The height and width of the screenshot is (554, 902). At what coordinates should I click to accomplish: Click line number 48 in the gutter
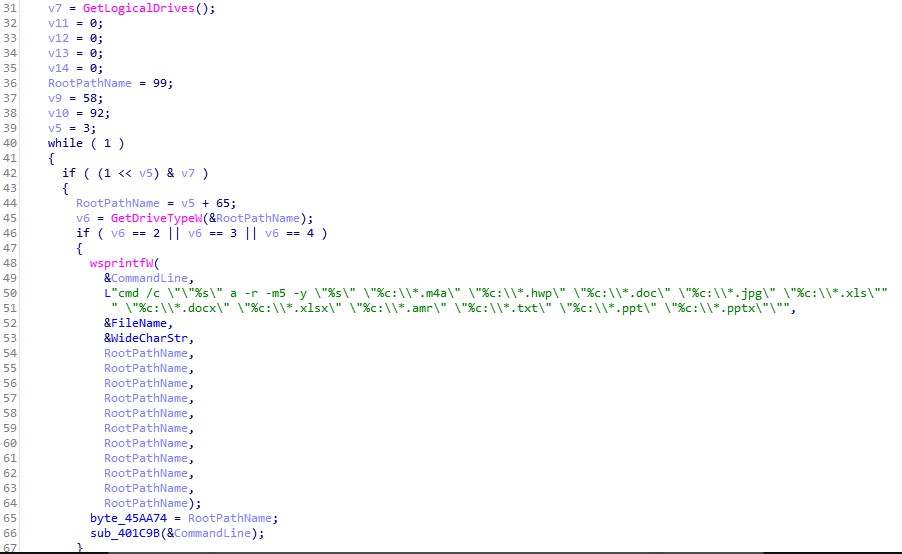[x=10, y=263]
